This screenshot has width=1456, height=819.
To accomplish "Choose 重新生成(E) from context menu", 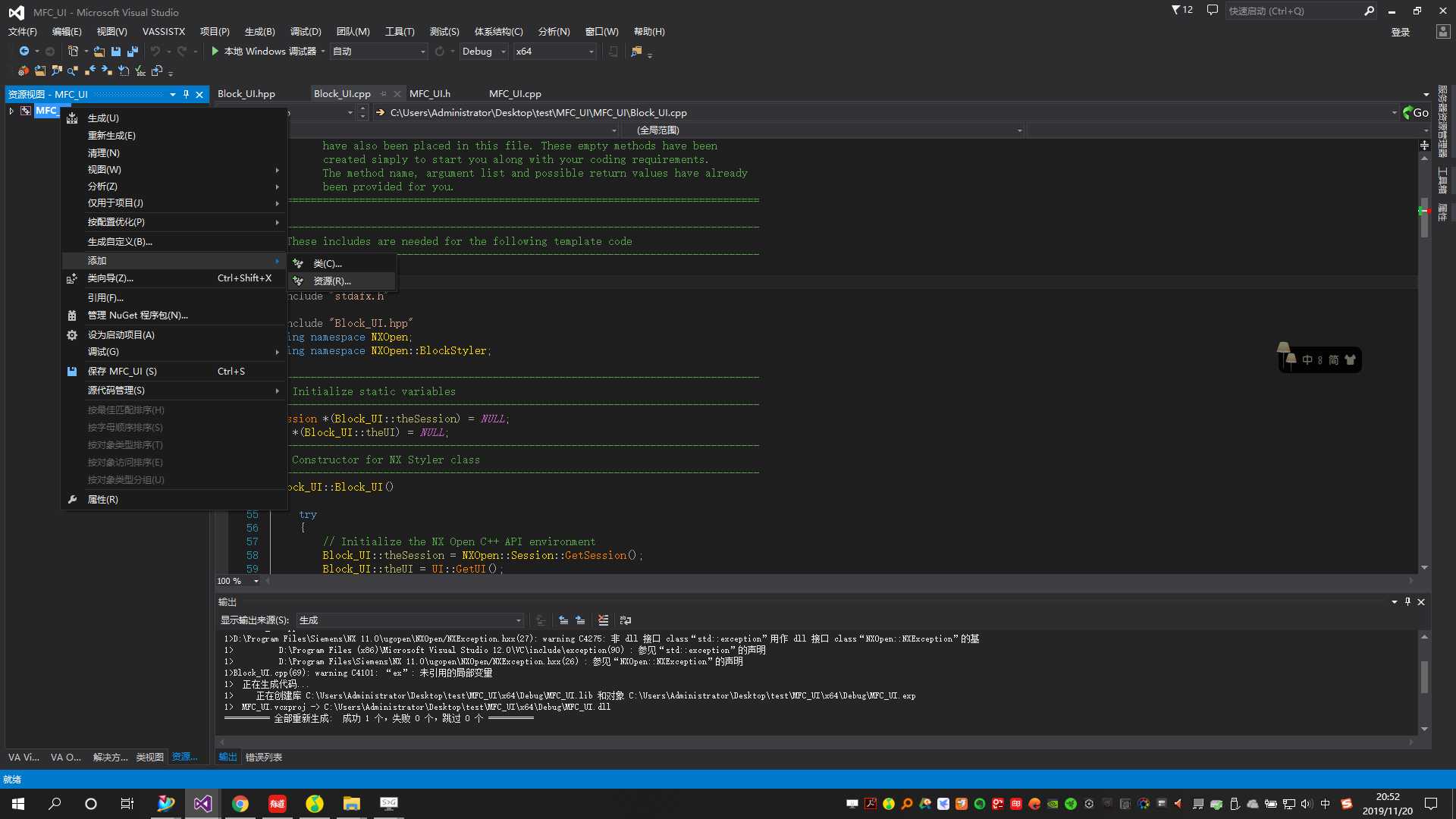I will [x=174, y=136].
